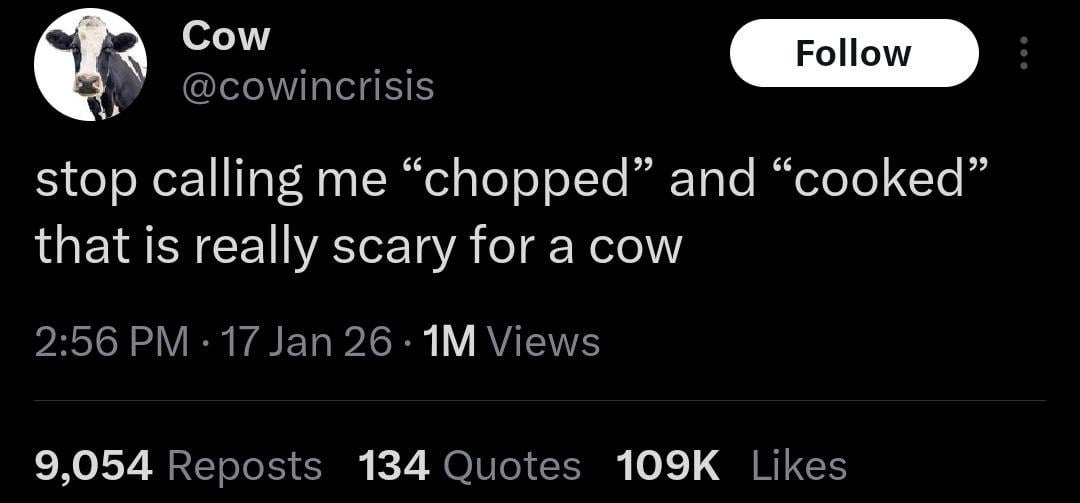Click the 9,054 repost count number
Viewport: 1080px width, 503px height.
(94, 465)
